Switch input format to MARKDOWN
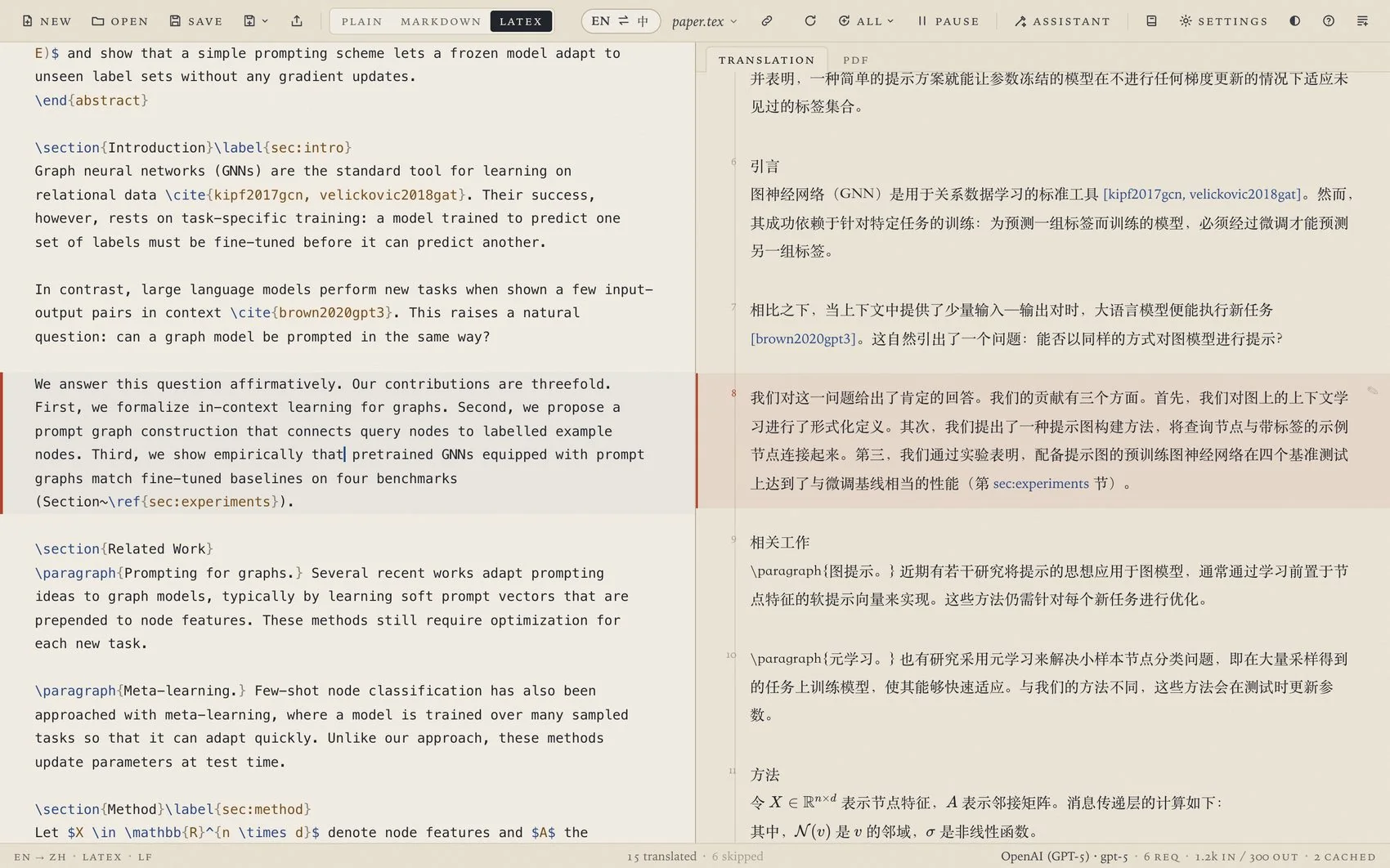Viewport: 1390px width, 868px height. [440, 21]
